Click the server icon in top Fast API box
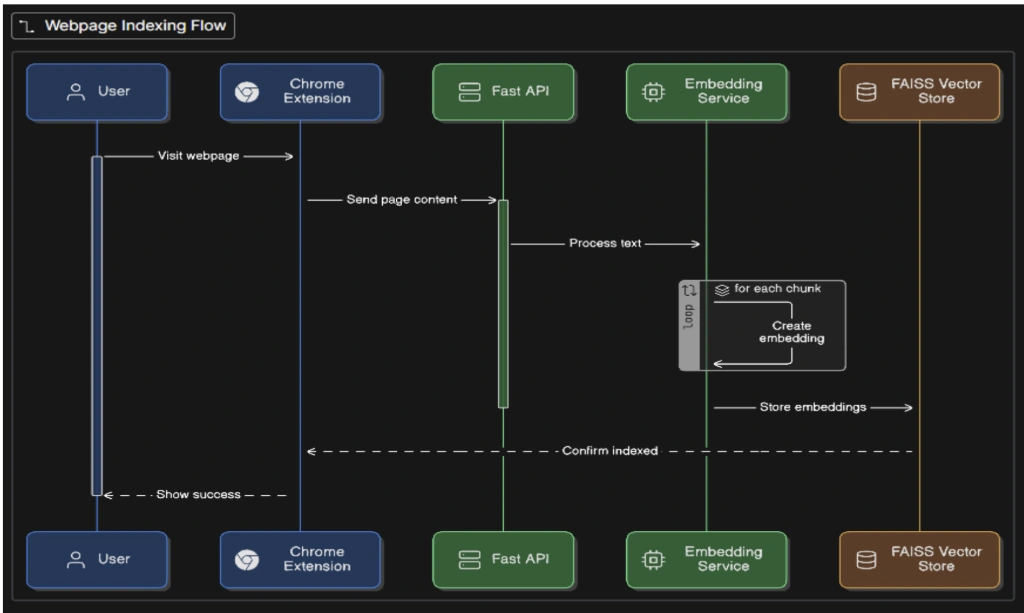 tap(469, 92)
